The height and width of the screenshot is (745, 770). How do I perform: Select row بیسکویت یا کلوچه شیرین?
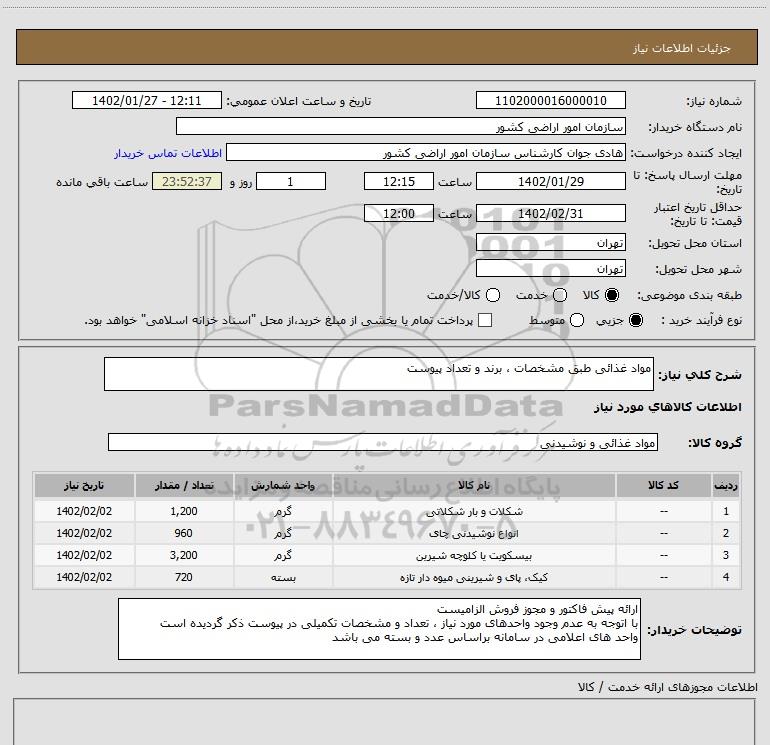(387, 555)
